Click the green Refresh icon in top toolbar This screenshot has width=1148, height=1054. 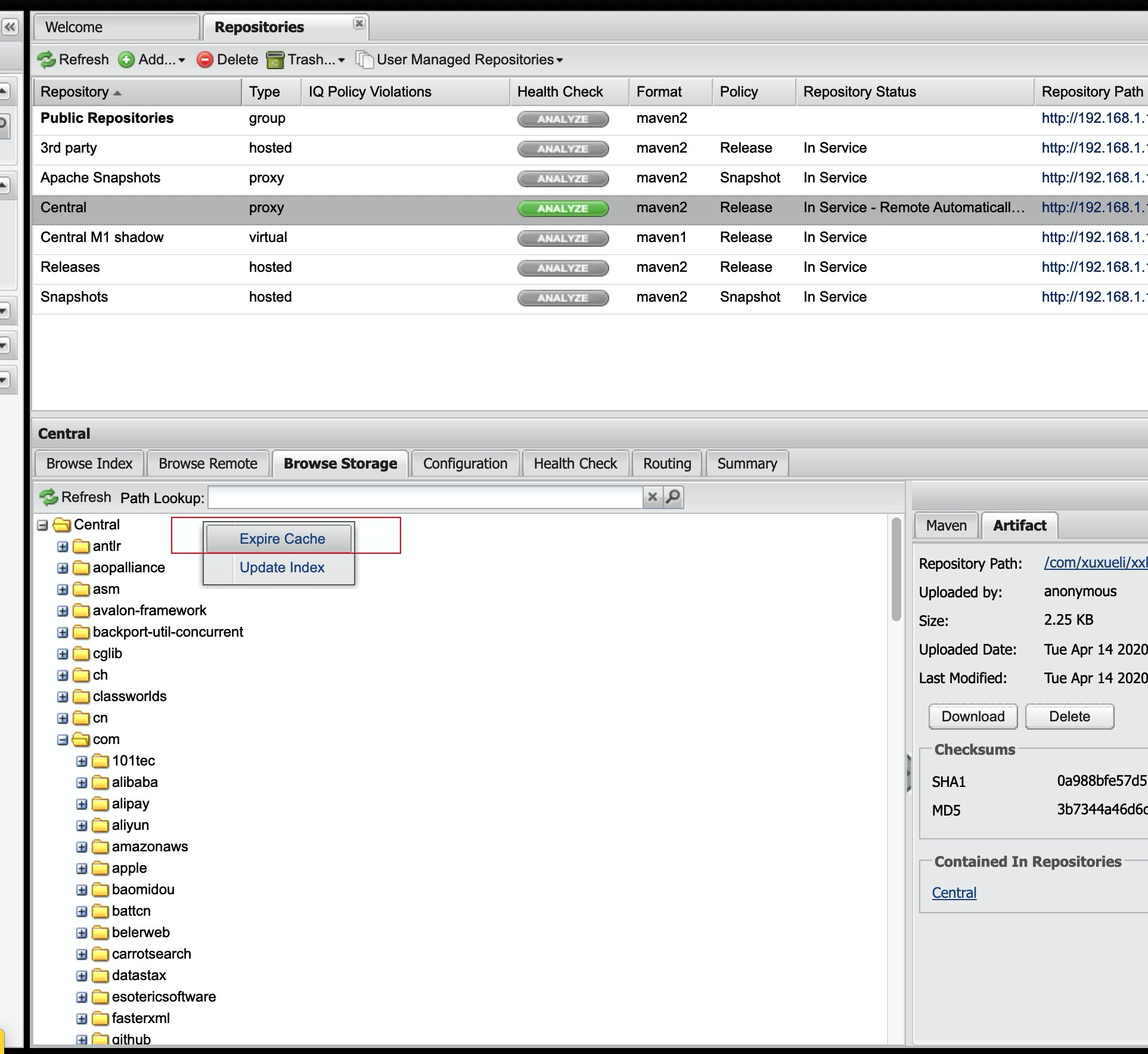coord(46,60)
